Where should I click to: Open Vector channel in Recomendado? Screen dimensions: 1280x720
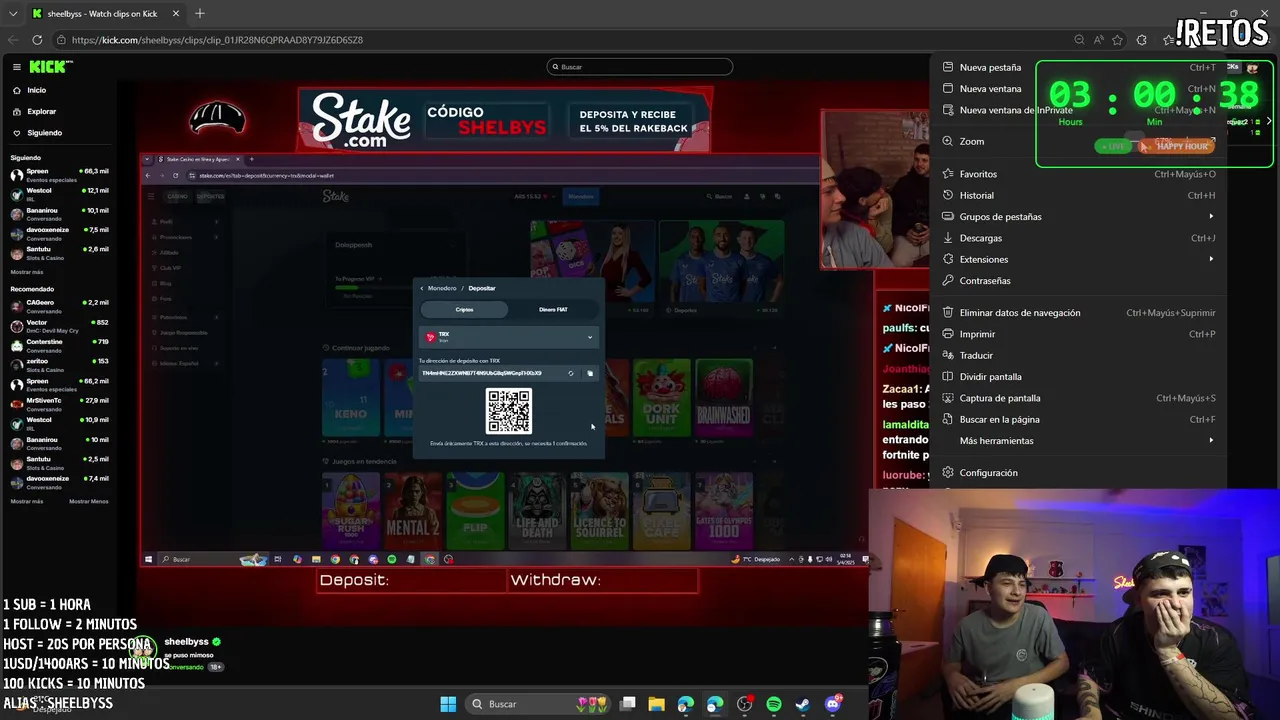pos(60,326)
